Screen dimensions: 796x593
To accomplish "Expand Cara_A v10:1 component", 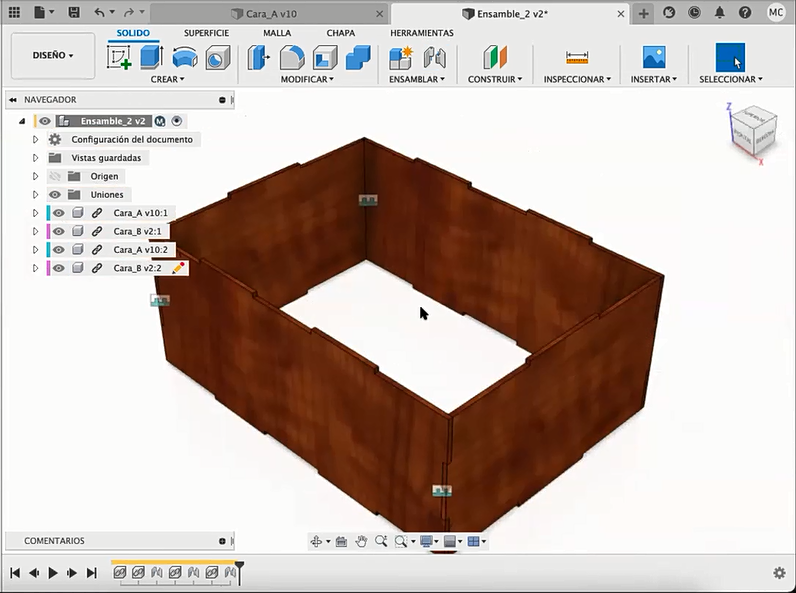I will 36,213.
